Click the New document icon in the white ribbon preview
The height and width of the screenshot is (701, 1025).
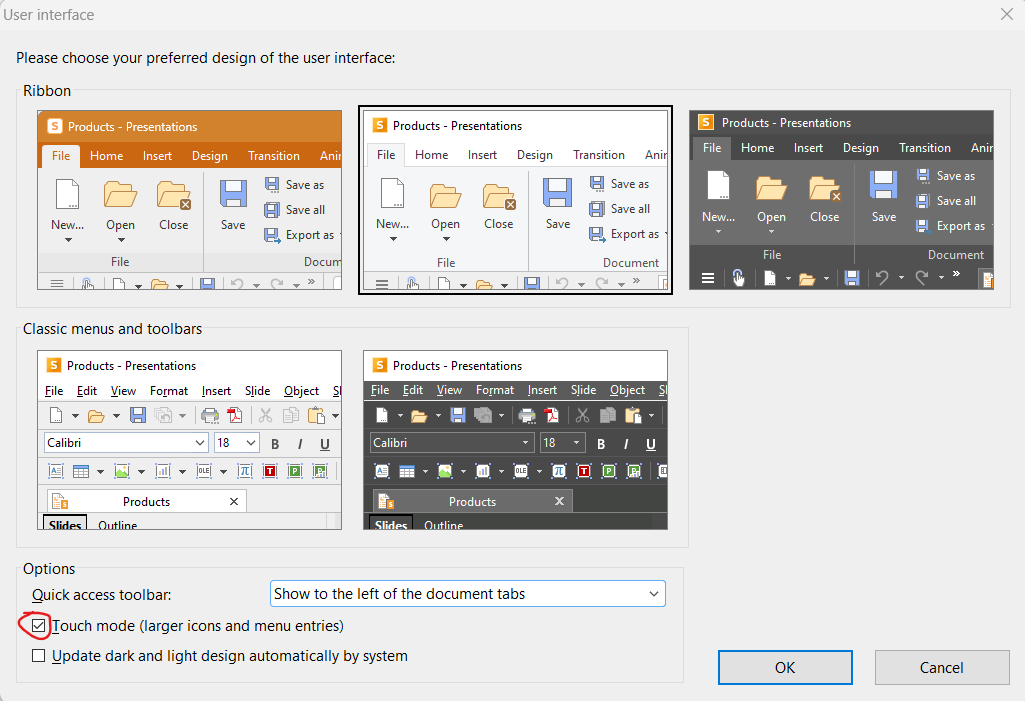pos(392,194)
